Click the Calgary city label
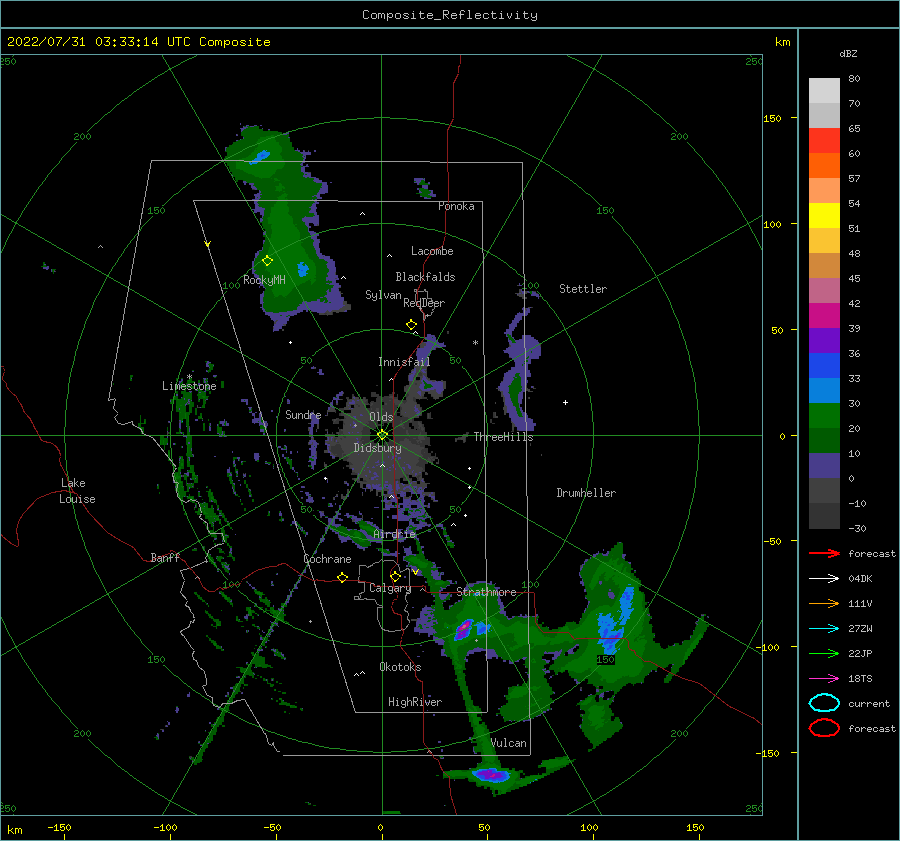The image size is (900, 841). tap(390, 588)
